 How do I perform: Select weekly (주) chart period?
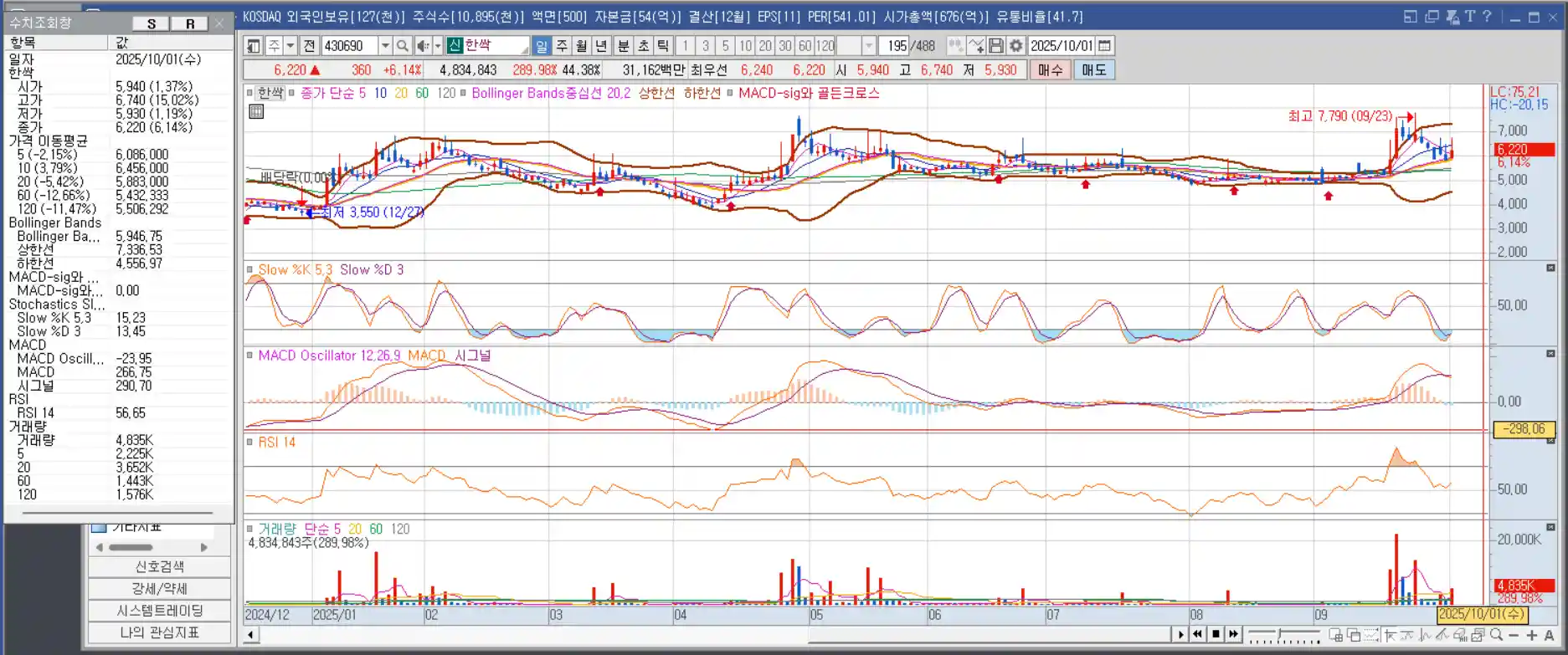click(x=562, y=46)
